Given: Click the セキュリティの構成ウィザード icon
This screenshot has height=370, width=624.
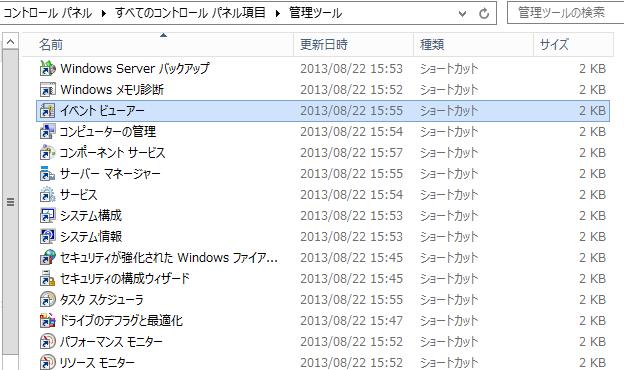Looking at the screenshot, I should 47,279.
